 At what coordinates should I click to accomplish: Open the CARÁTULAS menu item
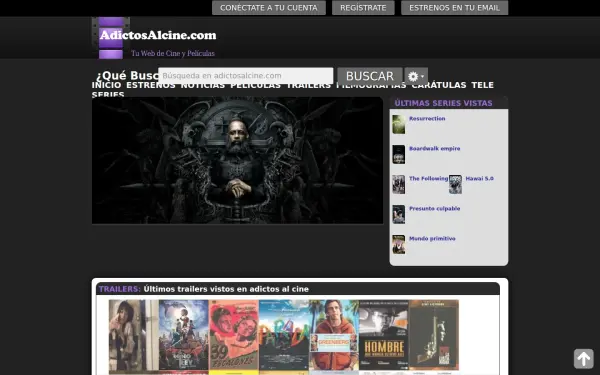click(x=439, y=85)
